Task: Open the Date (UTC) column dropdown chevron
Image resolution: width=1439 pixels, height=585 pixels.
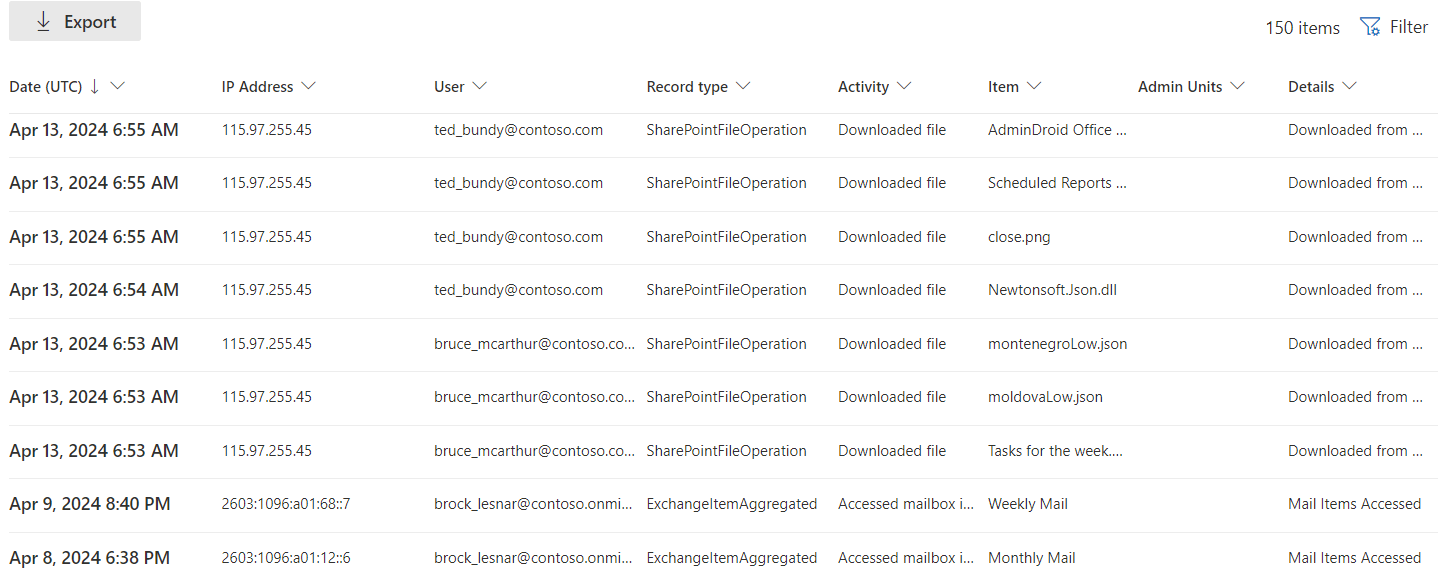Action: click(x=117, y=86)
